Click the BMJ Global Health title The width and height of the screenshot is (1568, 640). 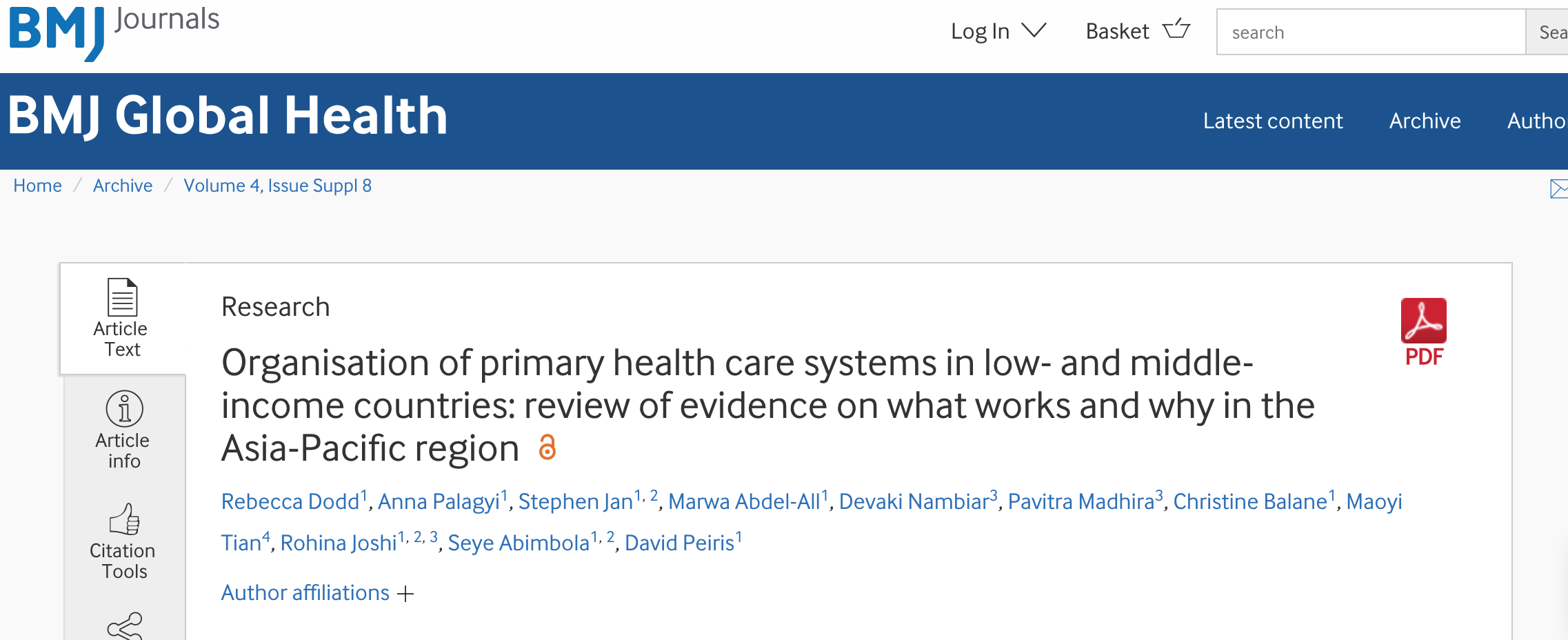point(228,115)
